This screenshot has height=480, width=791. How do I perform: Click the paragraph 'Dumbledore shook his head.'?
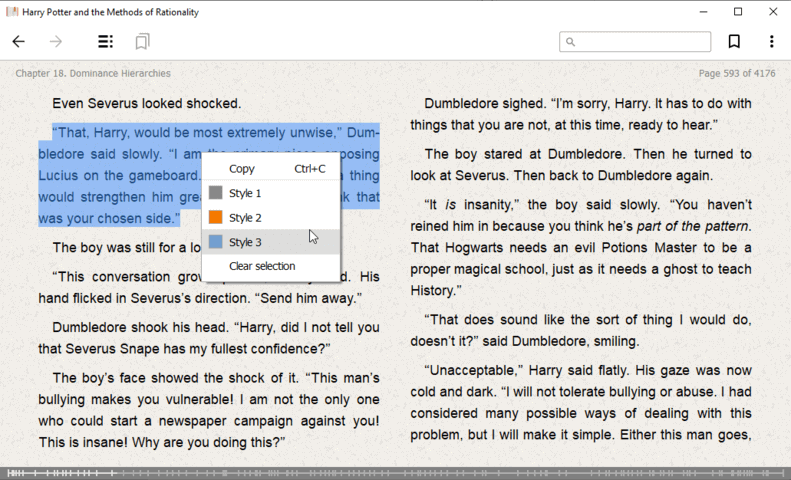coord(209,338)
